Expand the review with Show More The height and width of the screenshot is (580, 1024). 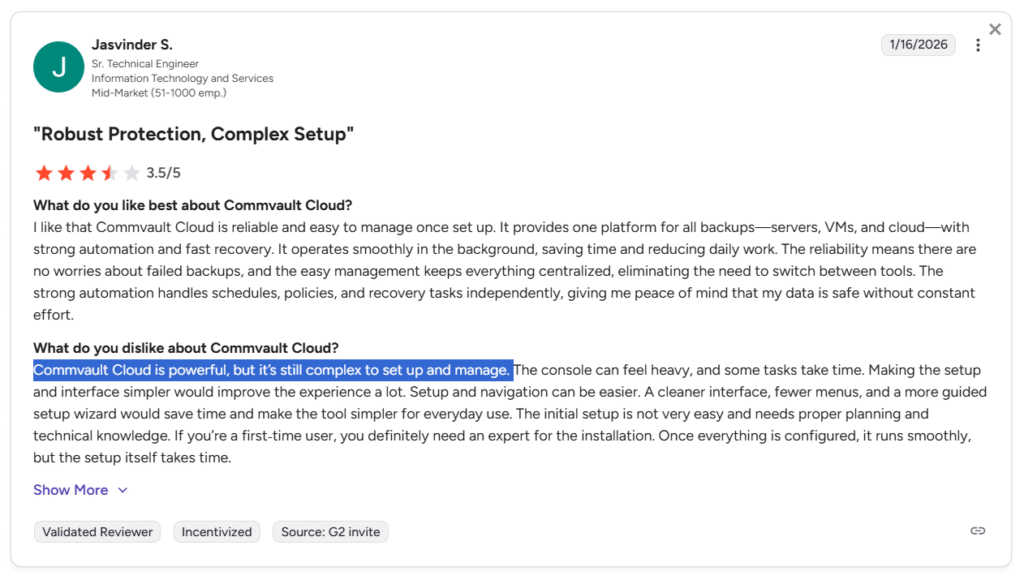click(70, 490)
